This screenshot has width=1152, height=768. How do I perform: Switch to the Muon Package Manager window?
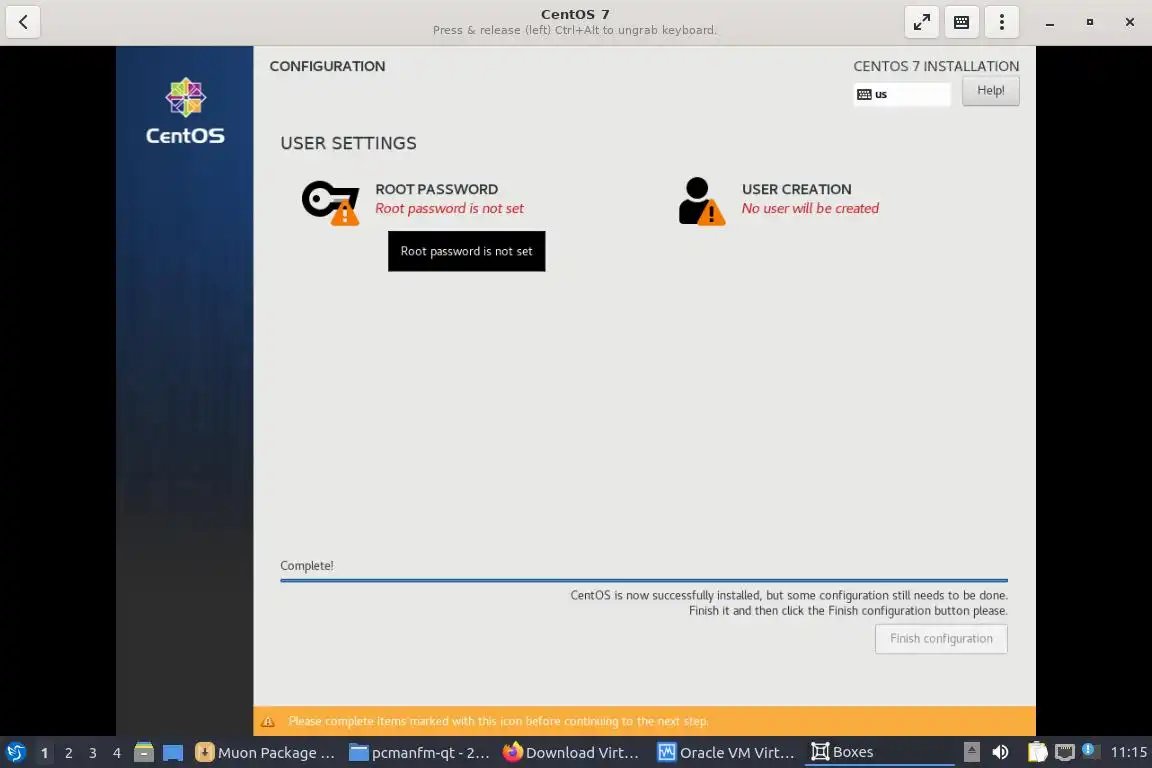[x=266, y=752]
